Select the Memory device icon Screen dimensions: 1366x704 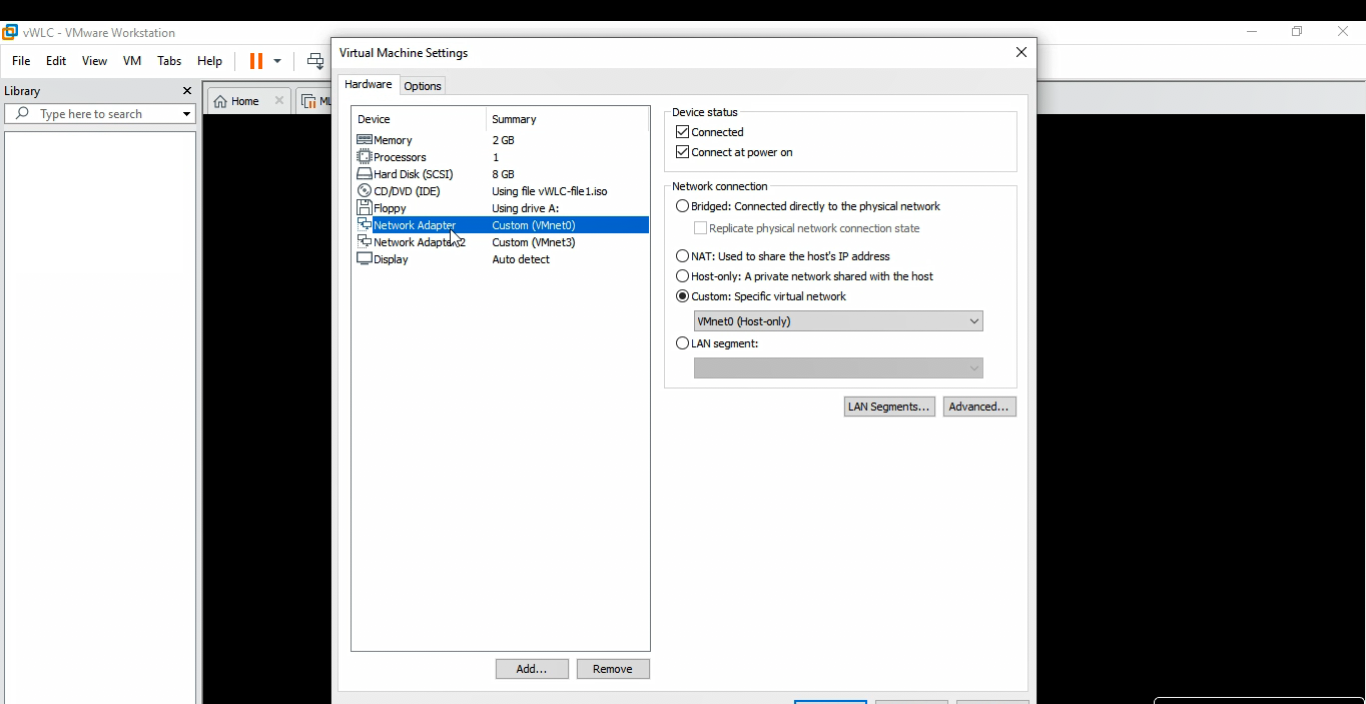pyautogui.click(x=364, y=140)
